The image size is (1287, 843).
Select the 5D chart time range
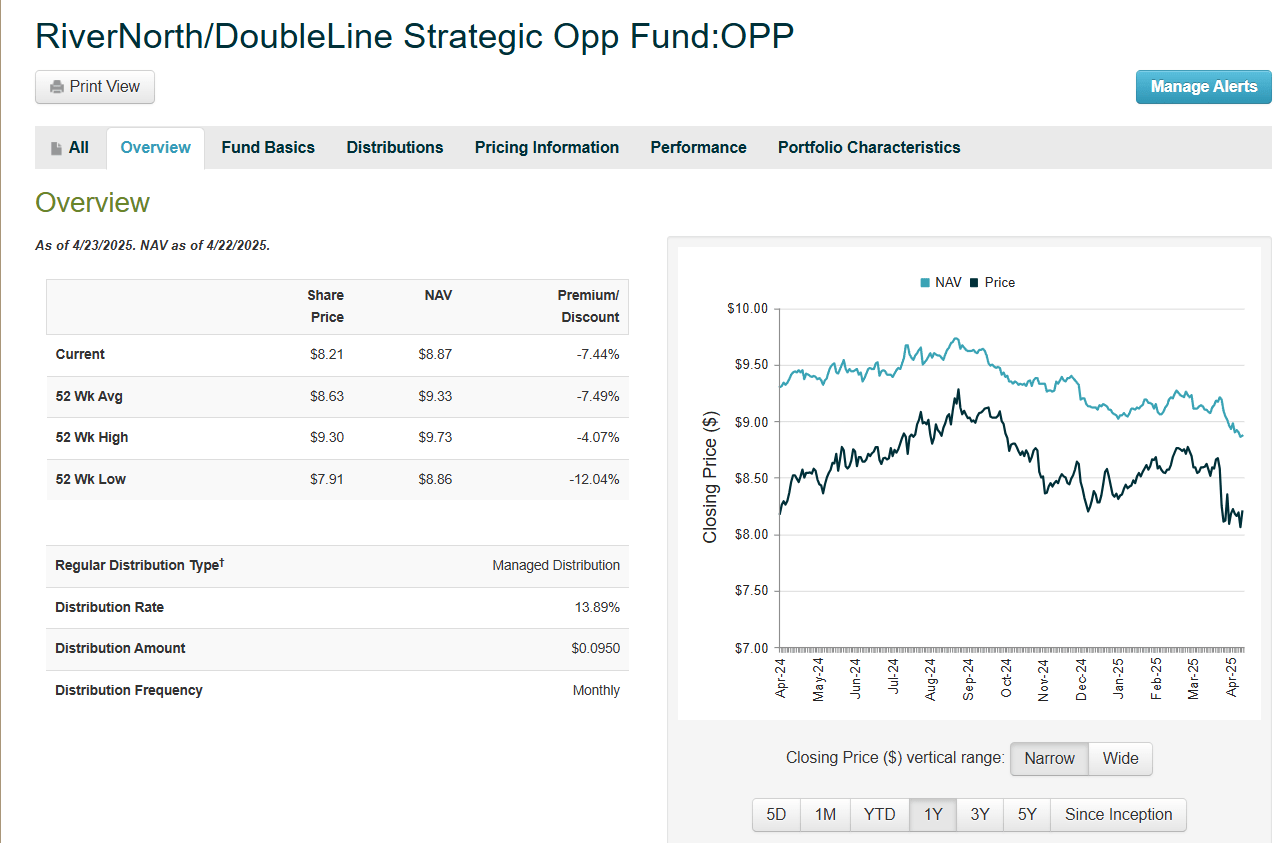tap(776, 814)
